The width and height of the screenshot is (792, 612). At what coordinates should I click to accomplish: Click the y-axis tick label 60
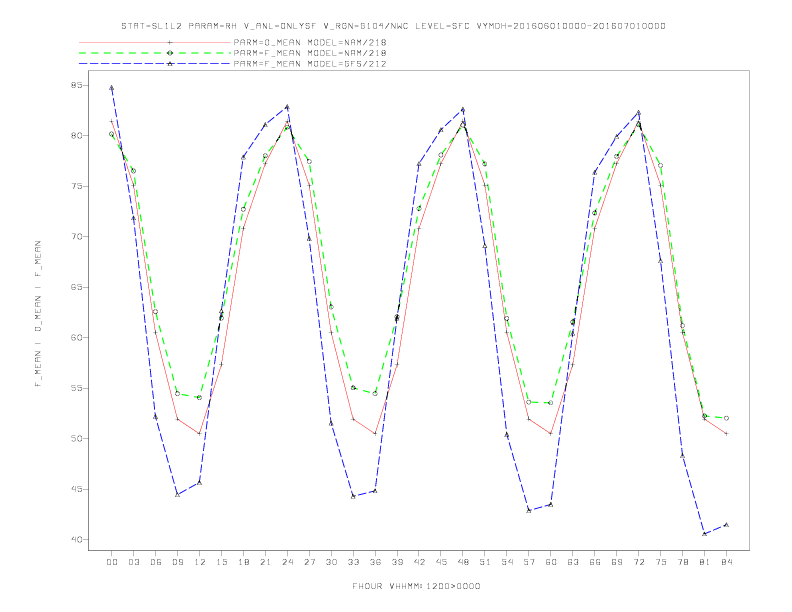pyautogui.click(x=77, y=338)
